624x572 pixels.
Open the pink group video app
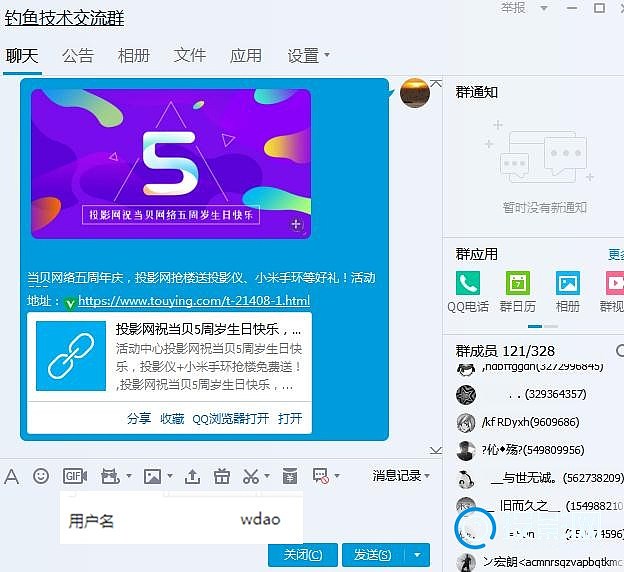(x=615, y=283)
